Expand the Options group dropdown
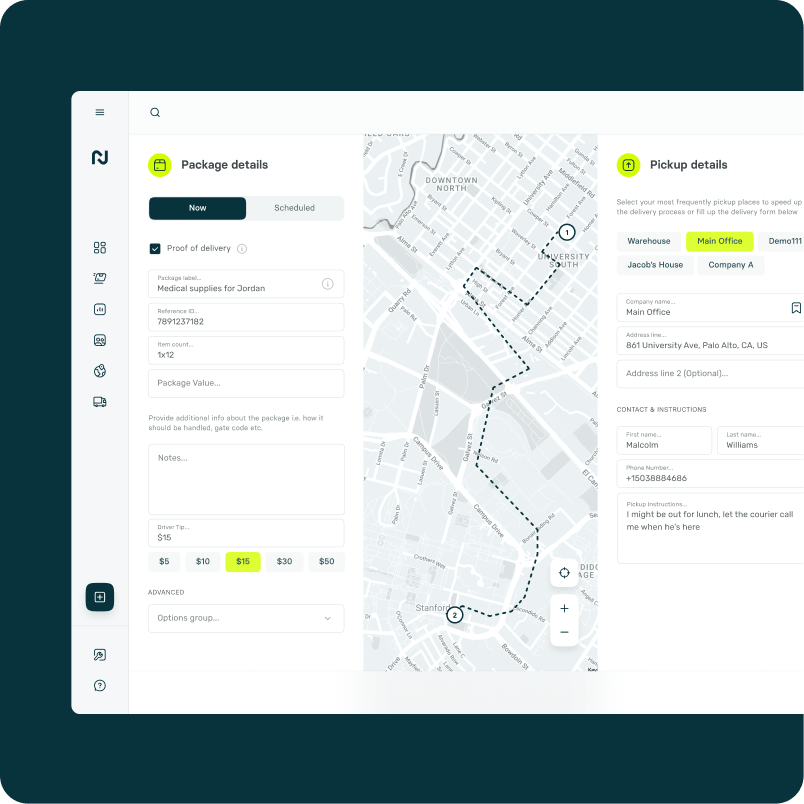Viewport: 804px width, 804px height. (x=246, y=618)
